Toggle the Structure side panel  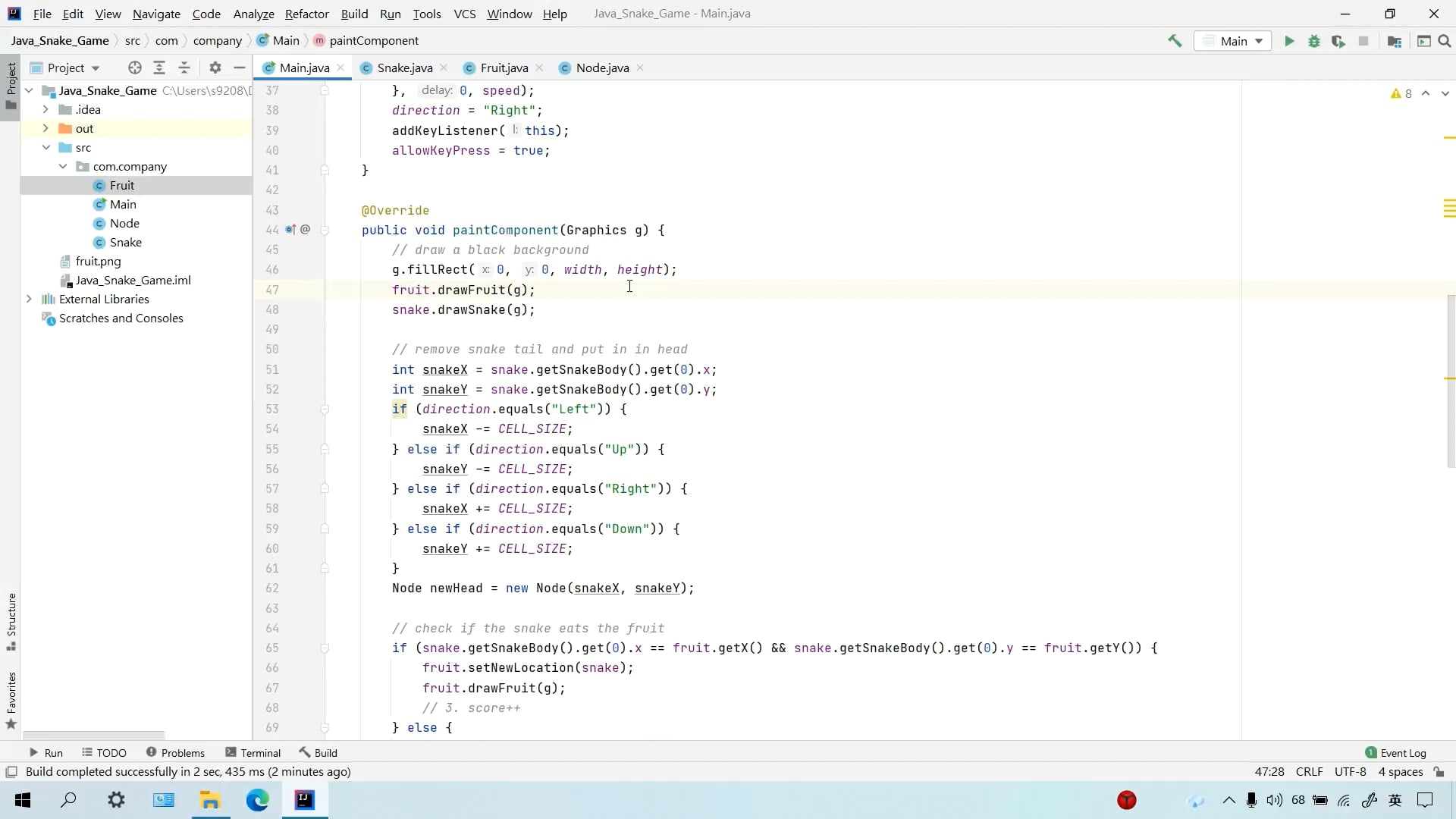tap(11, 621)
